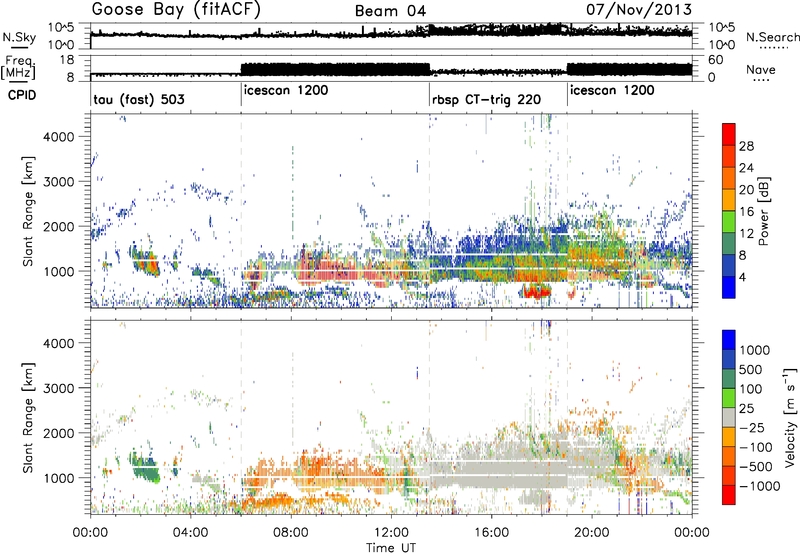Click the '3000' tick on the velocity panel

59,388
